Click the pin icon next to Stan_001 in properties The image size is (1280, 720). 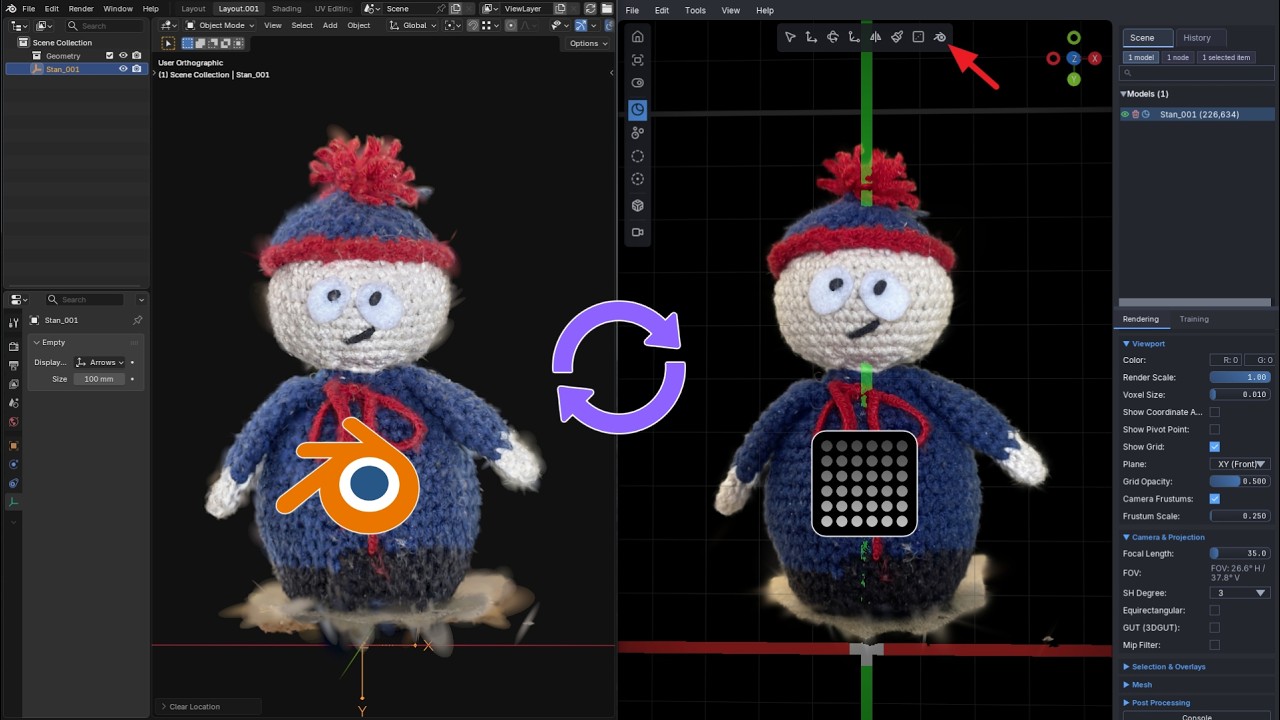coord(137,320)
